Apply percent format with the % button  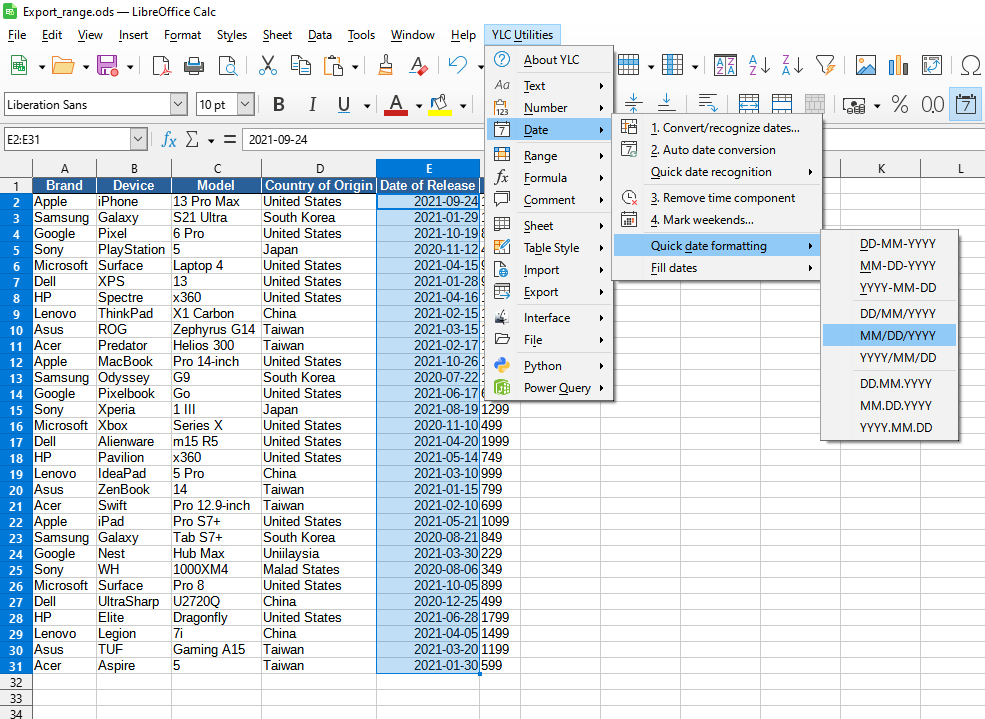(899, 103)
